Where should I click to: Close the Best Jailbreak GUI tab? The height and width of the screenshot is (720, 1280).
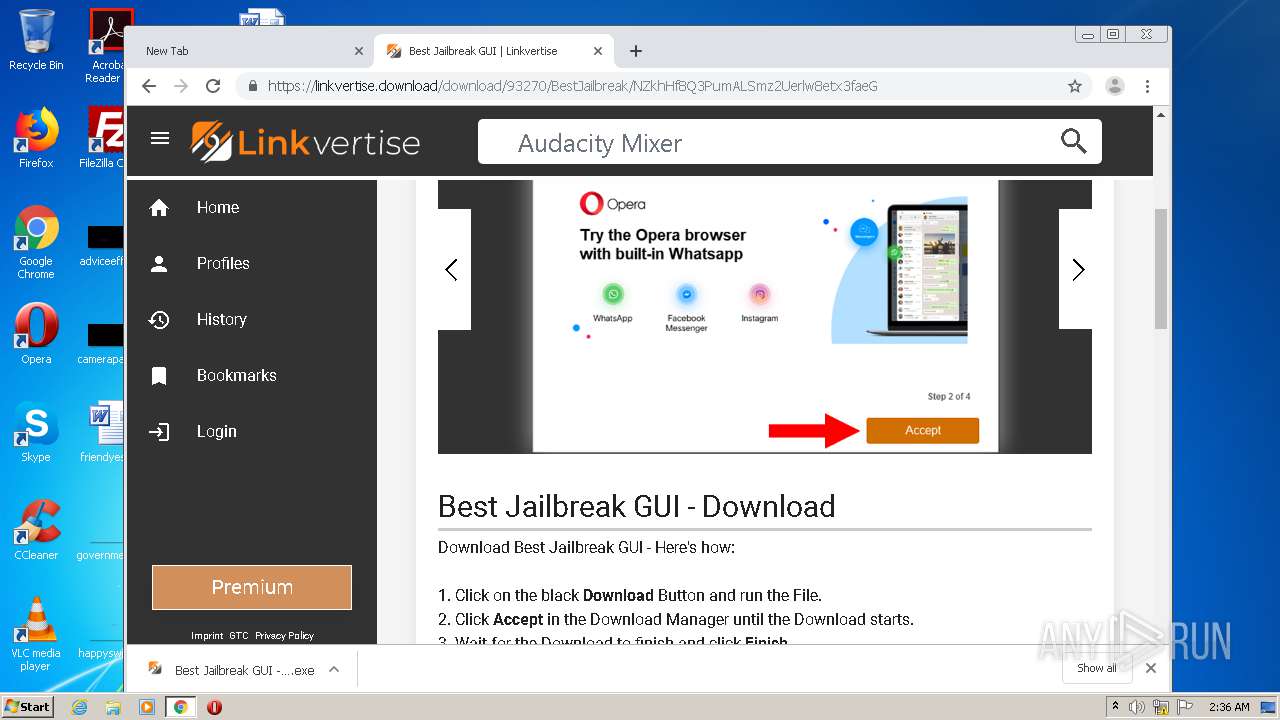click(x=598, y=51)
